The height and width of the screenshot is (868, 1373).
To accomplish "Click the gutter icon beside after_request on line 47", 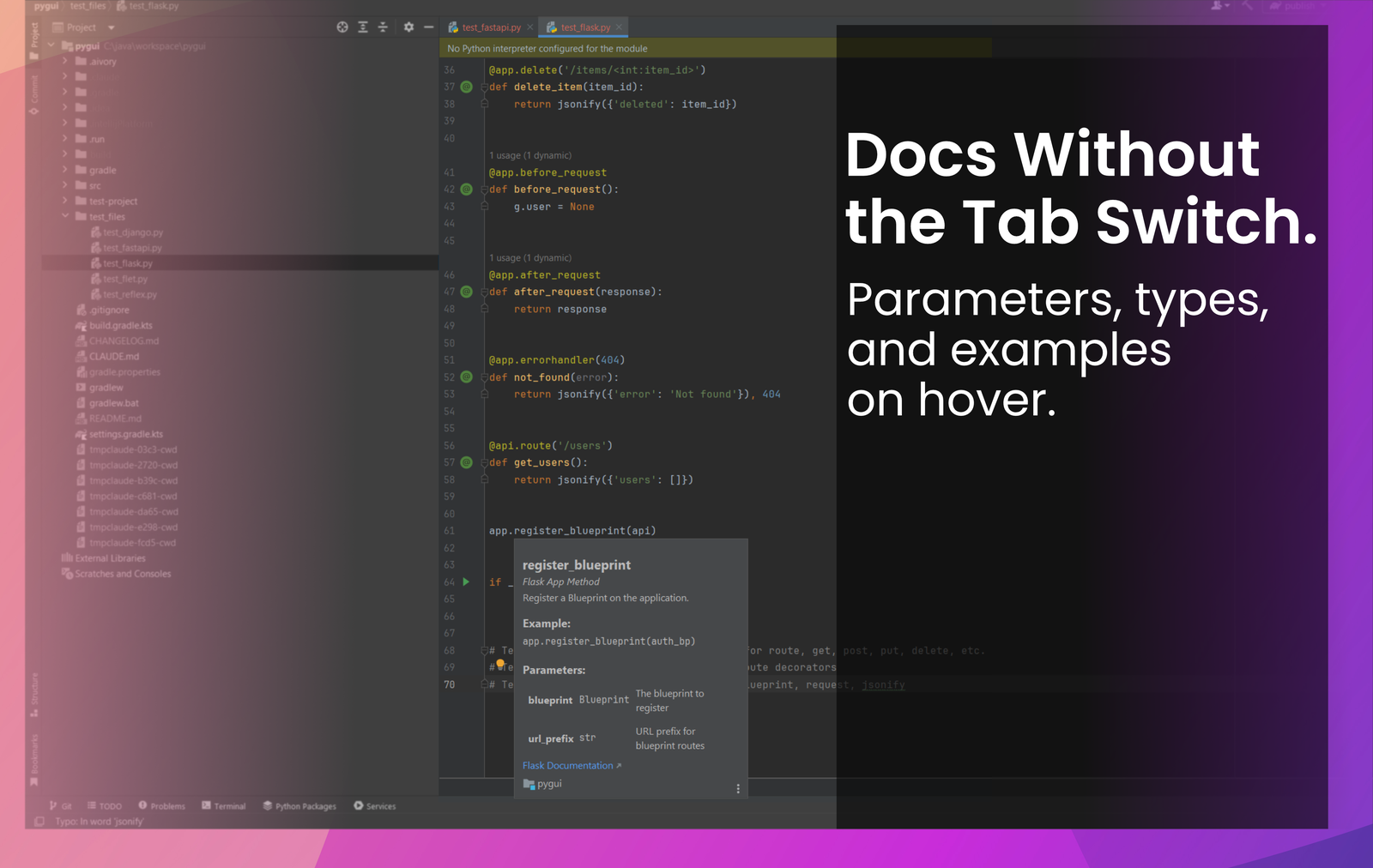I will pos(467,292).
